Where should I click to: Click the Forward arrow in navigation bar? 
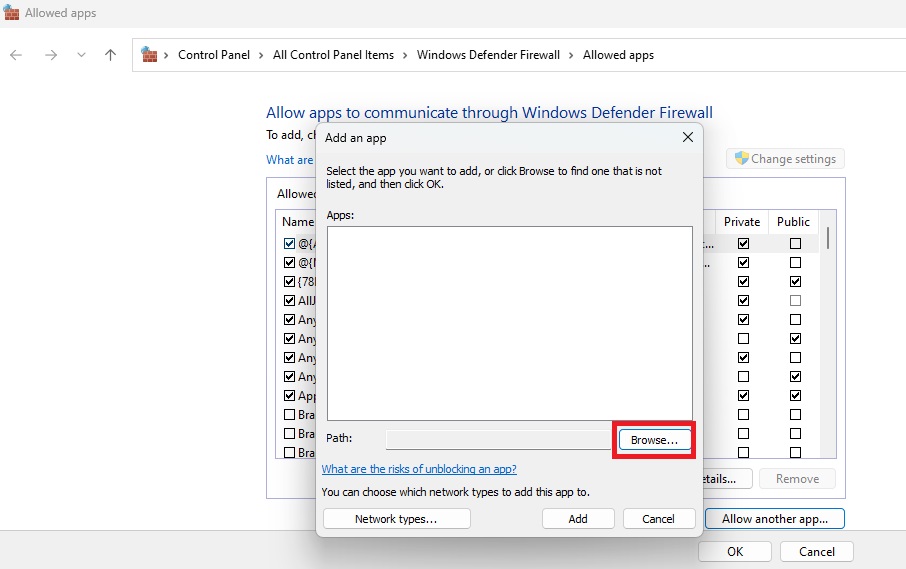pos(51,55)
